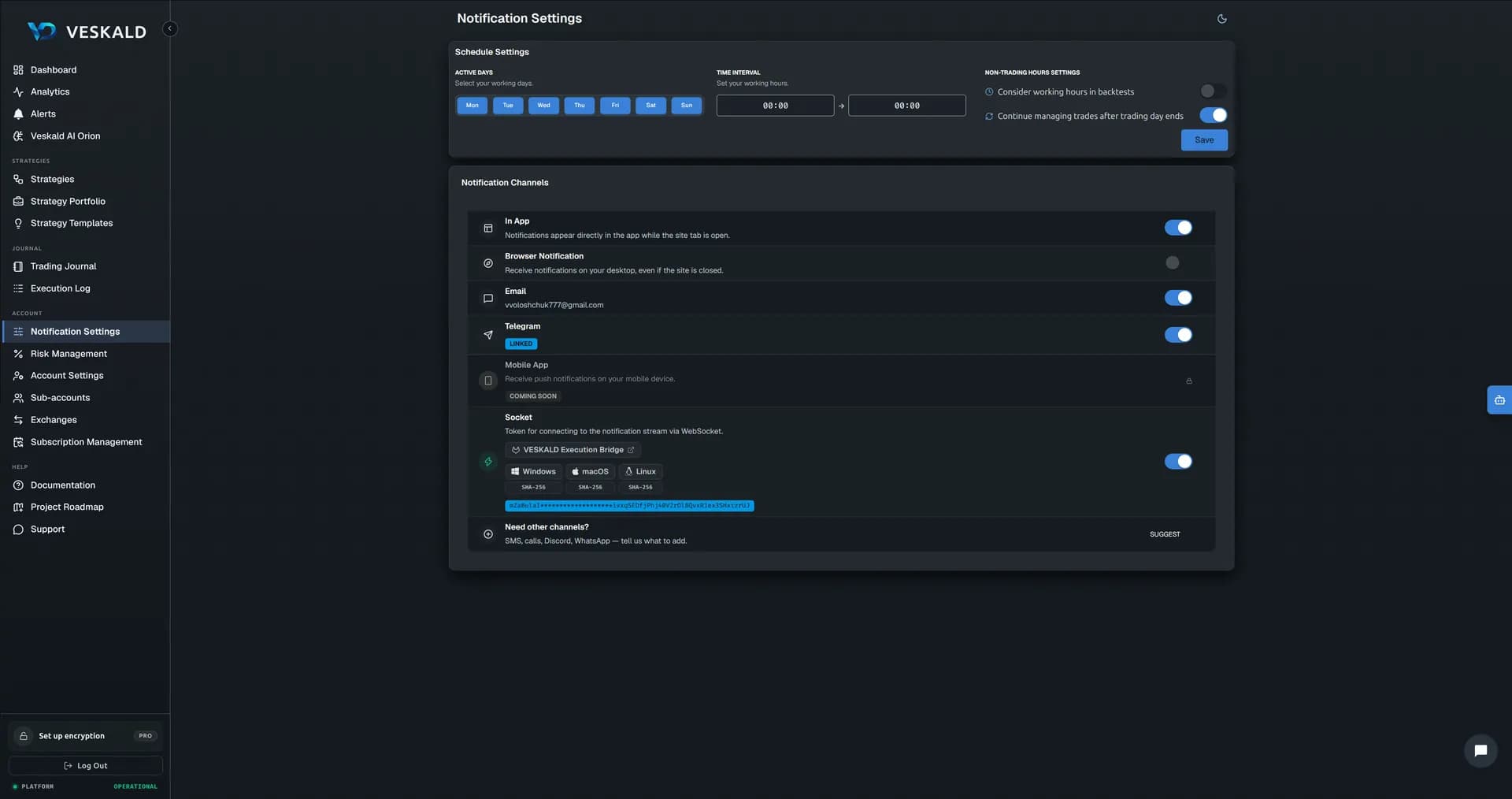This screenshot has width=1512, height=799.
Task: Click the Subscription Management icon
Action: click(x=18, y=442)
